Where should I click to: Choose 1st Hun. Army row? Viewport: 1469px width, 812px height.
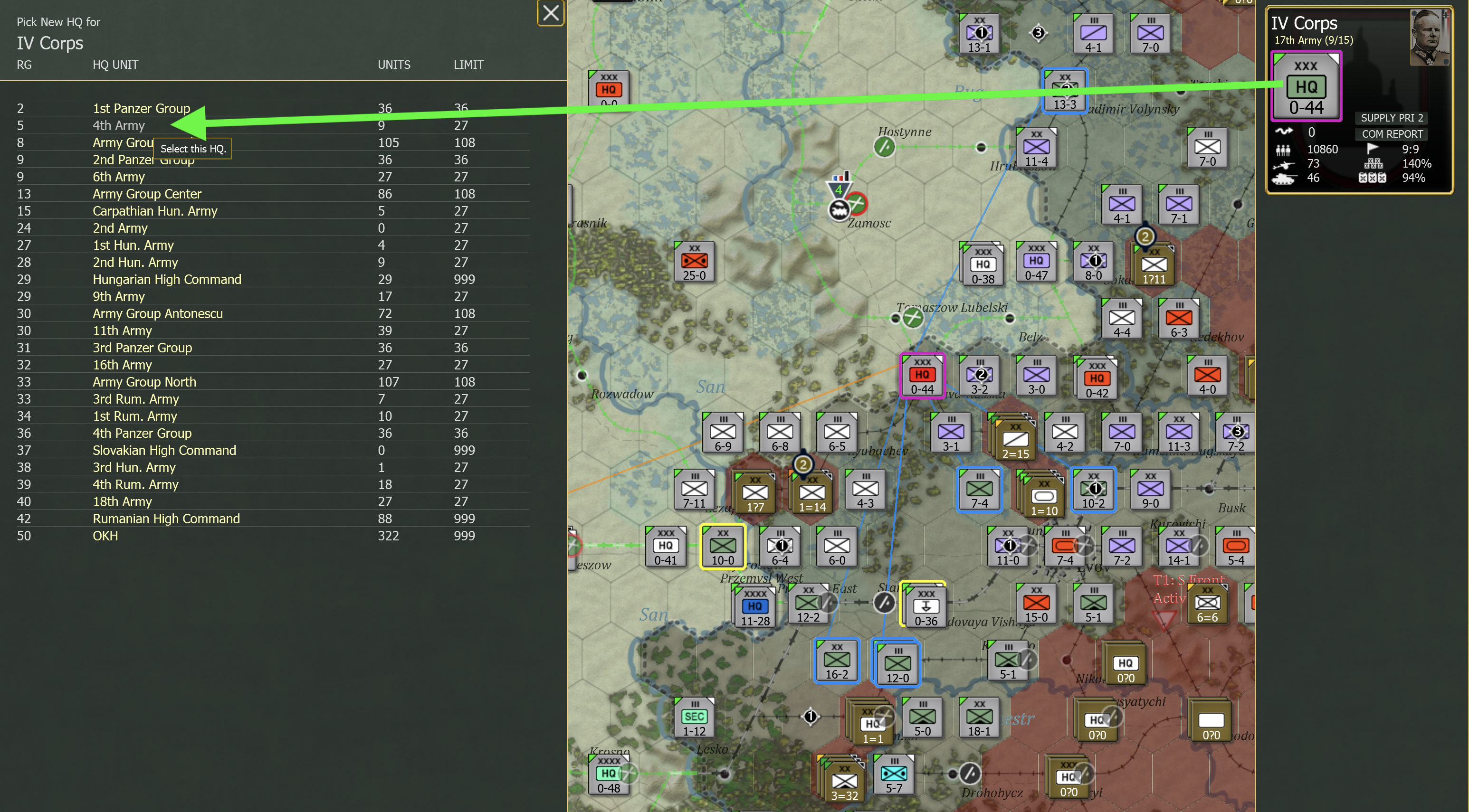[273, 245]
